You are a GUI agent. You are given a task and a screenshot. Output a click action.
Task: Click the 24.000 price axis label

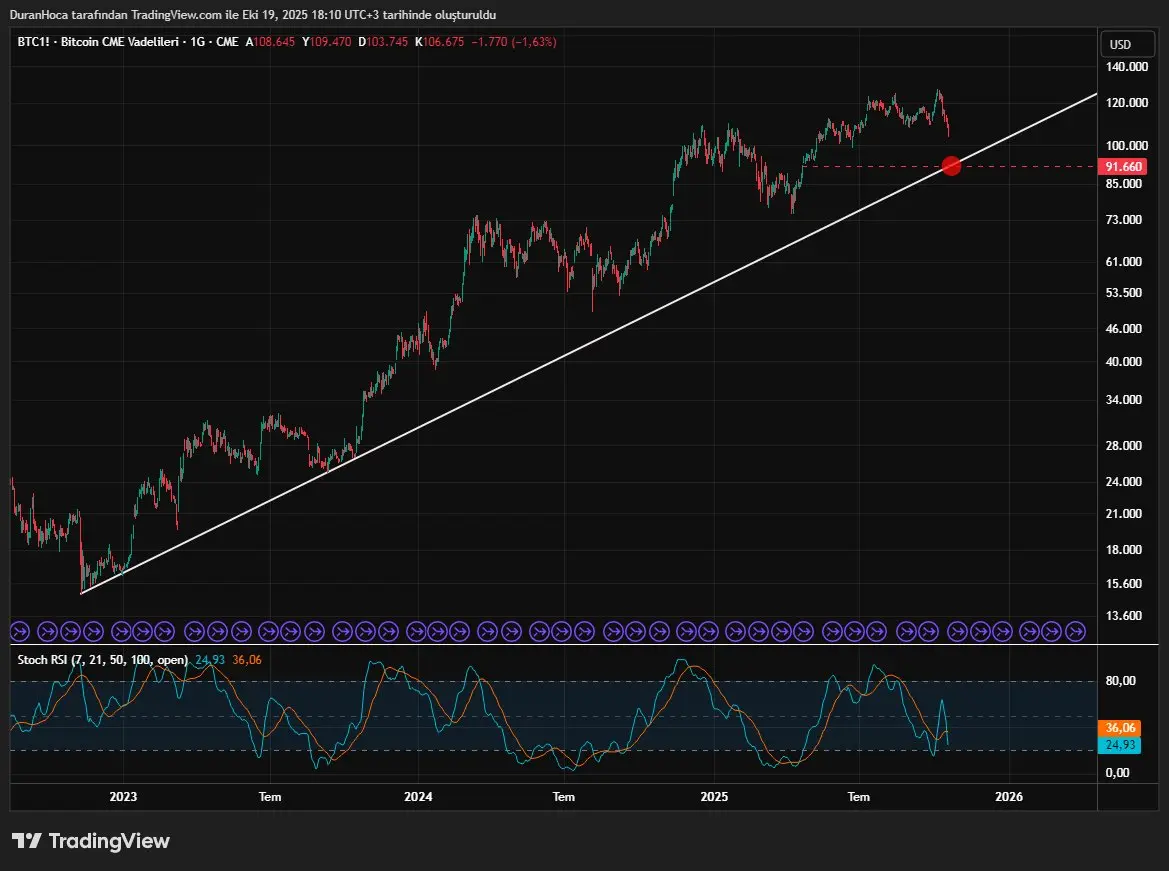tap(1124, 481)
